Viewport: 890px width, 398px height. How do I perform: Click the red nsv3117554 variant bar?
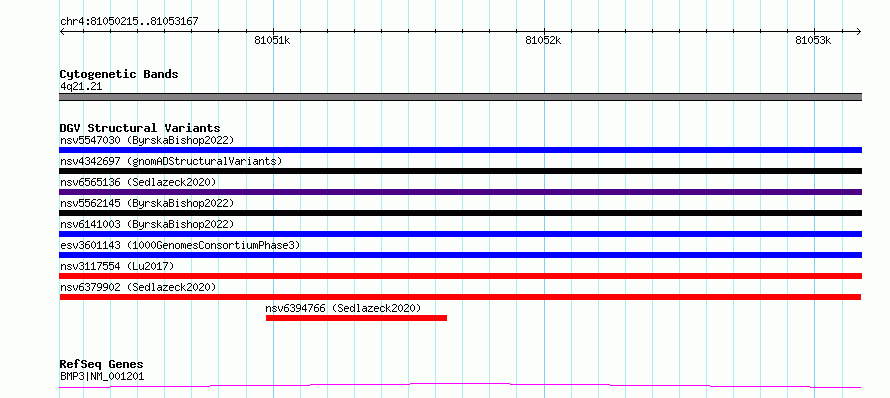460,276
